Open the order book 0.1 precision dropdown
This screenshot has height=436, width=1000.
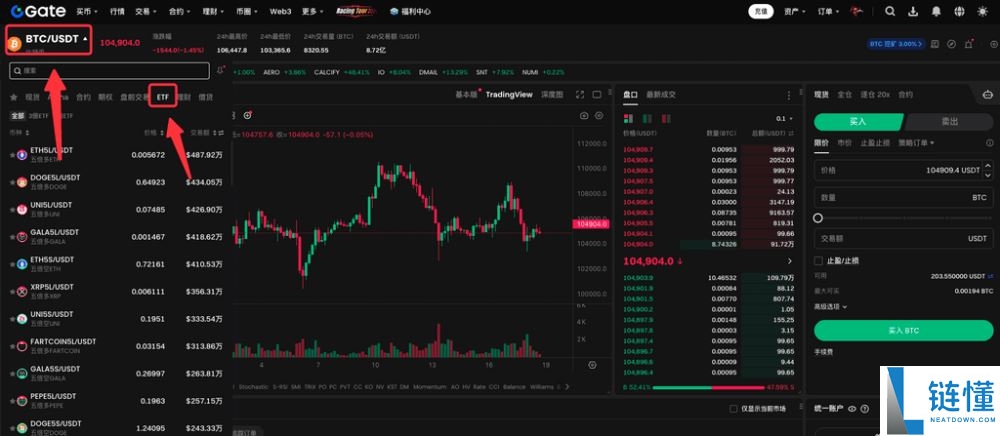(782, 118)
